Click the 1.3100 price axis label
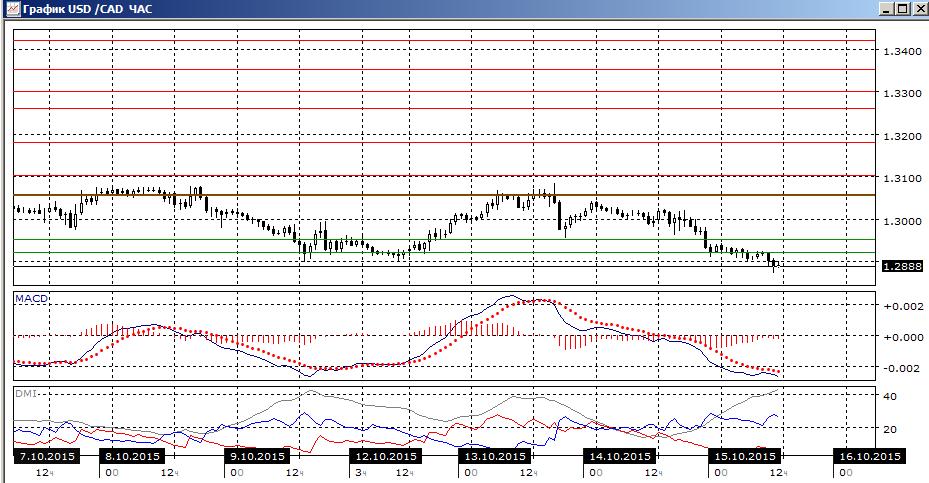 click(902, 178)
